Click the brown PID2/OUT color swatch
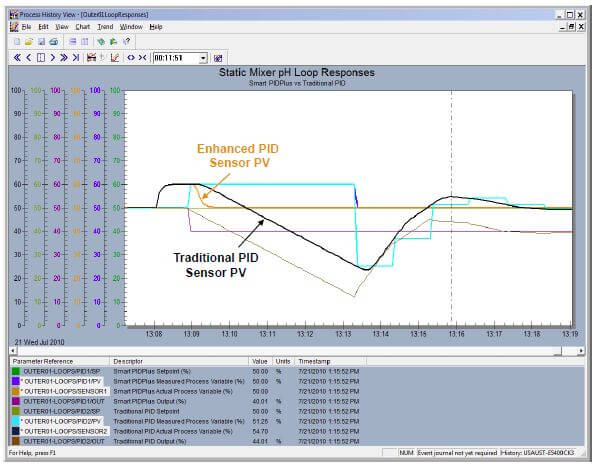The height and width of the screenshot is (468, 598). (16, 441)
